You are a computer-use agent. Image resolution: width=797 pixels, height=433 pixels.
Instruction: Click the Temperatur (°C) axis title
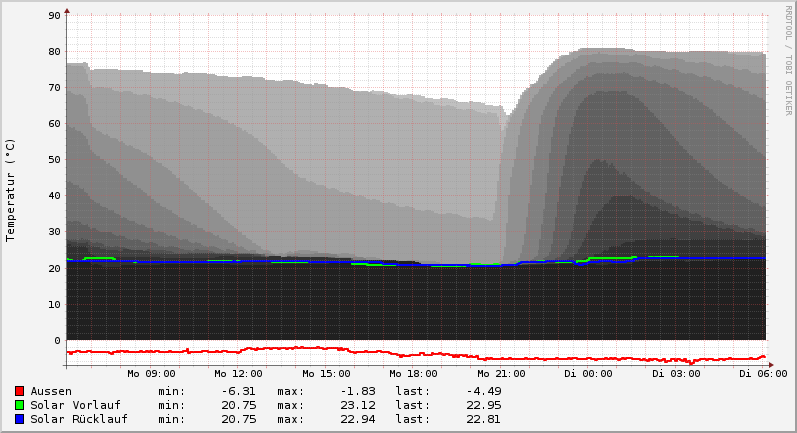coord(11,190)
